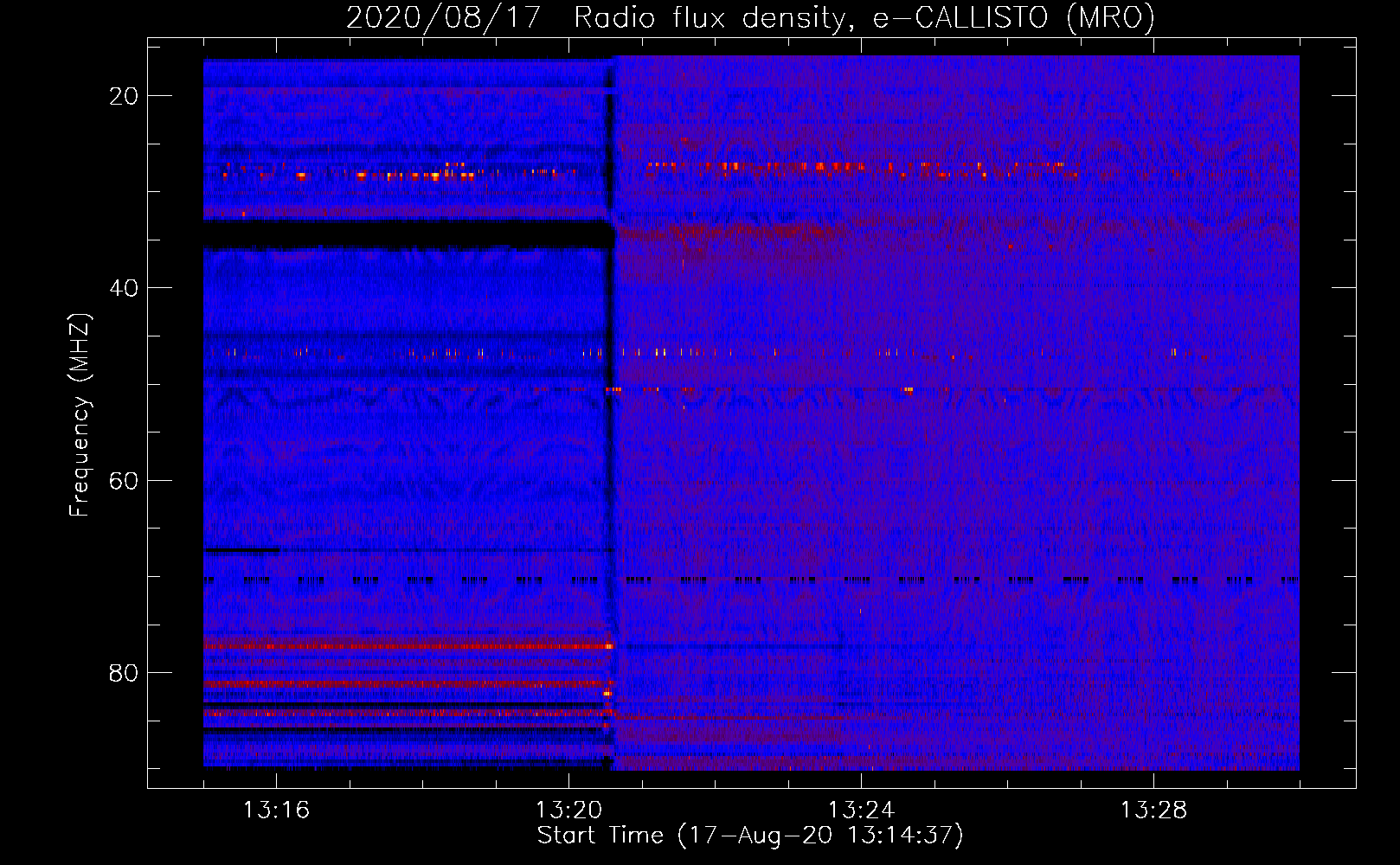Click the 'Frequency (MHZ)' axis label
This screenshot has height=865, width=1400.
tap(80, 416)
